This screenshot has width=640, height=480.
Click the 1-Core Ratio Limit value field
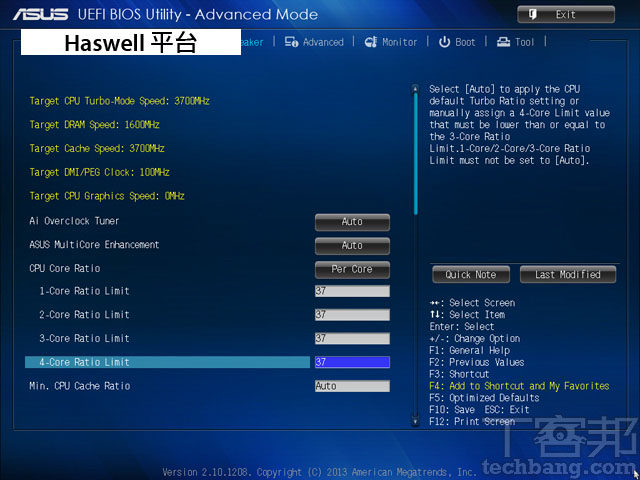point(352,291)
